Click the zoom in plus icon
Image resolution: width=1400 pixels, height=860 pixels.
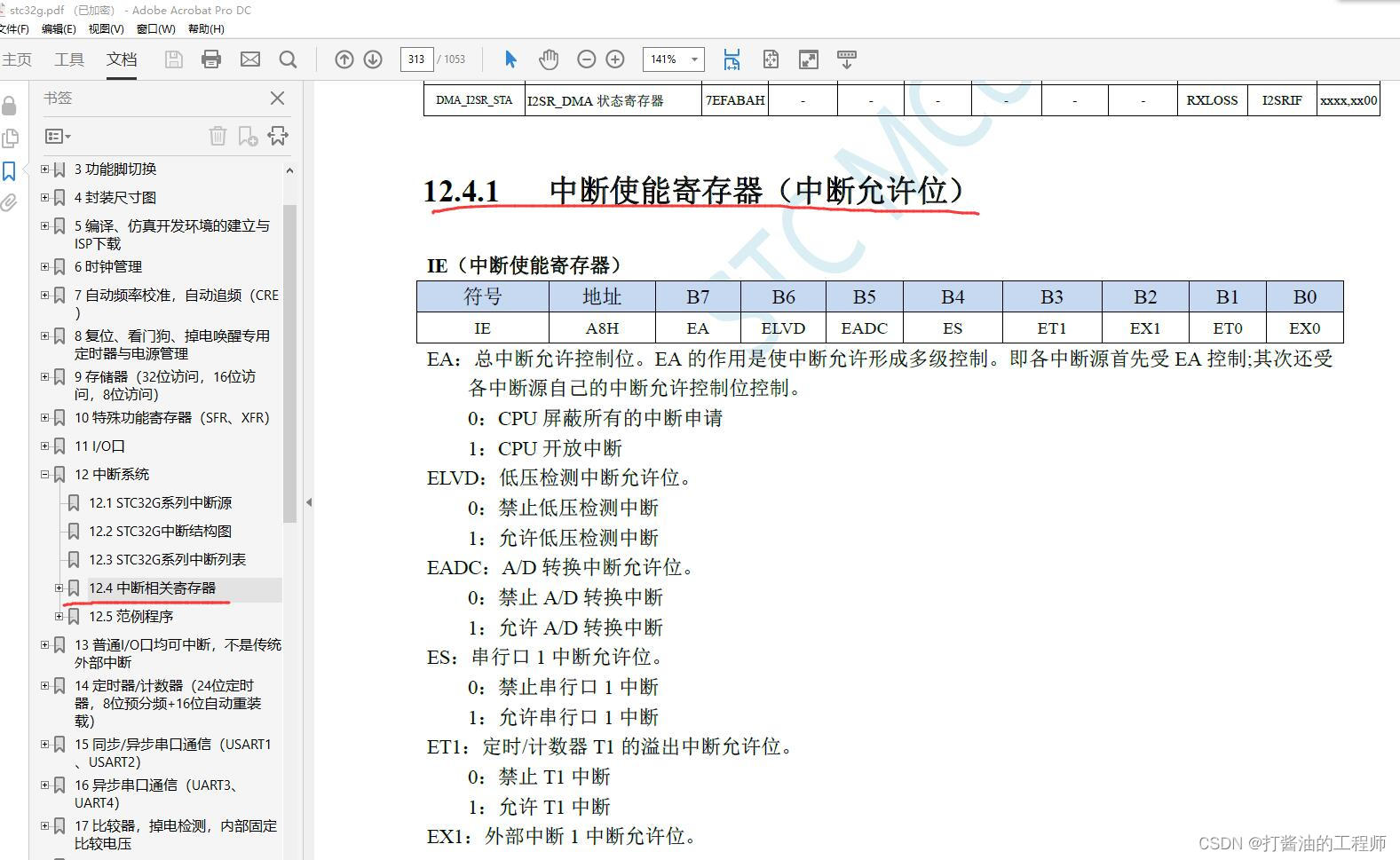(x=615, y=59)
